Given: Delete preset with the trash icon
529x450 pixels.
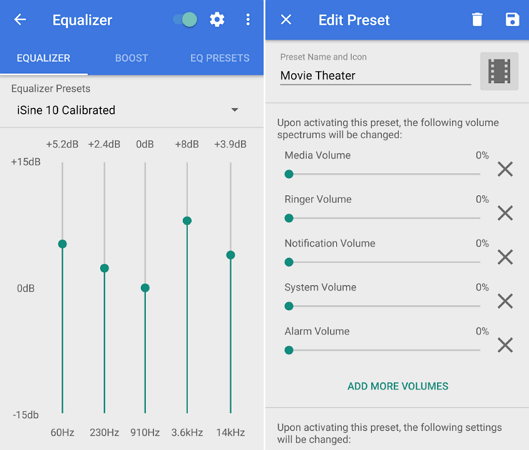Looking at the screenshot, I should 477,20.
